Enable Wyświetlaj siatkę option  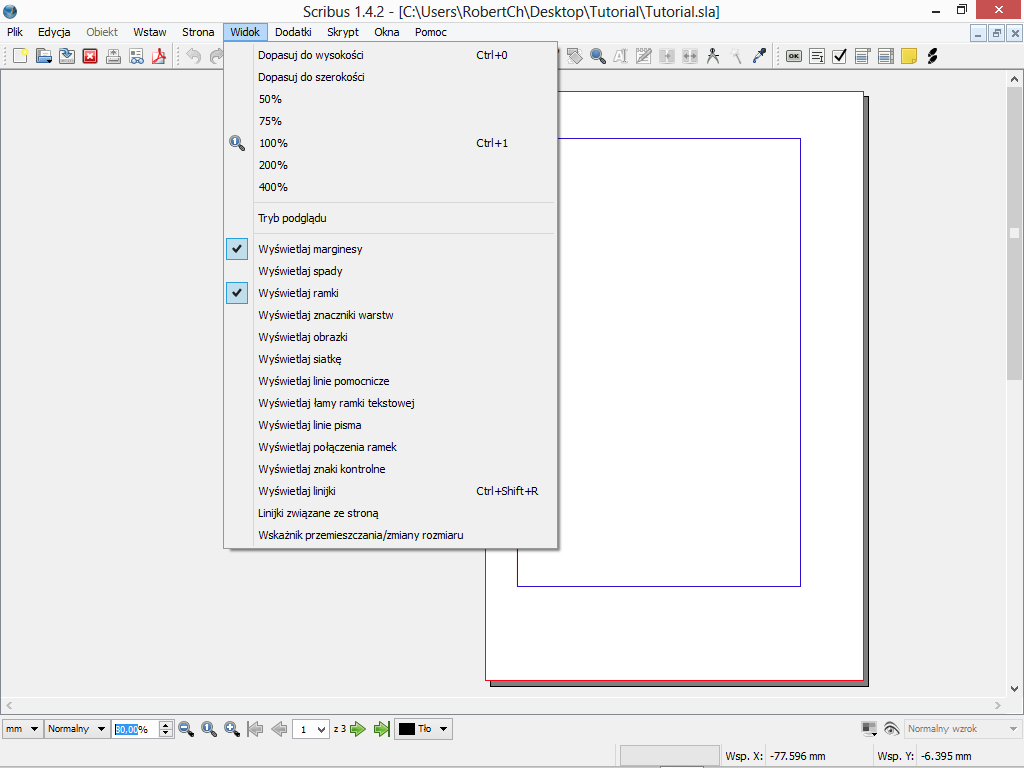[300, 359]
